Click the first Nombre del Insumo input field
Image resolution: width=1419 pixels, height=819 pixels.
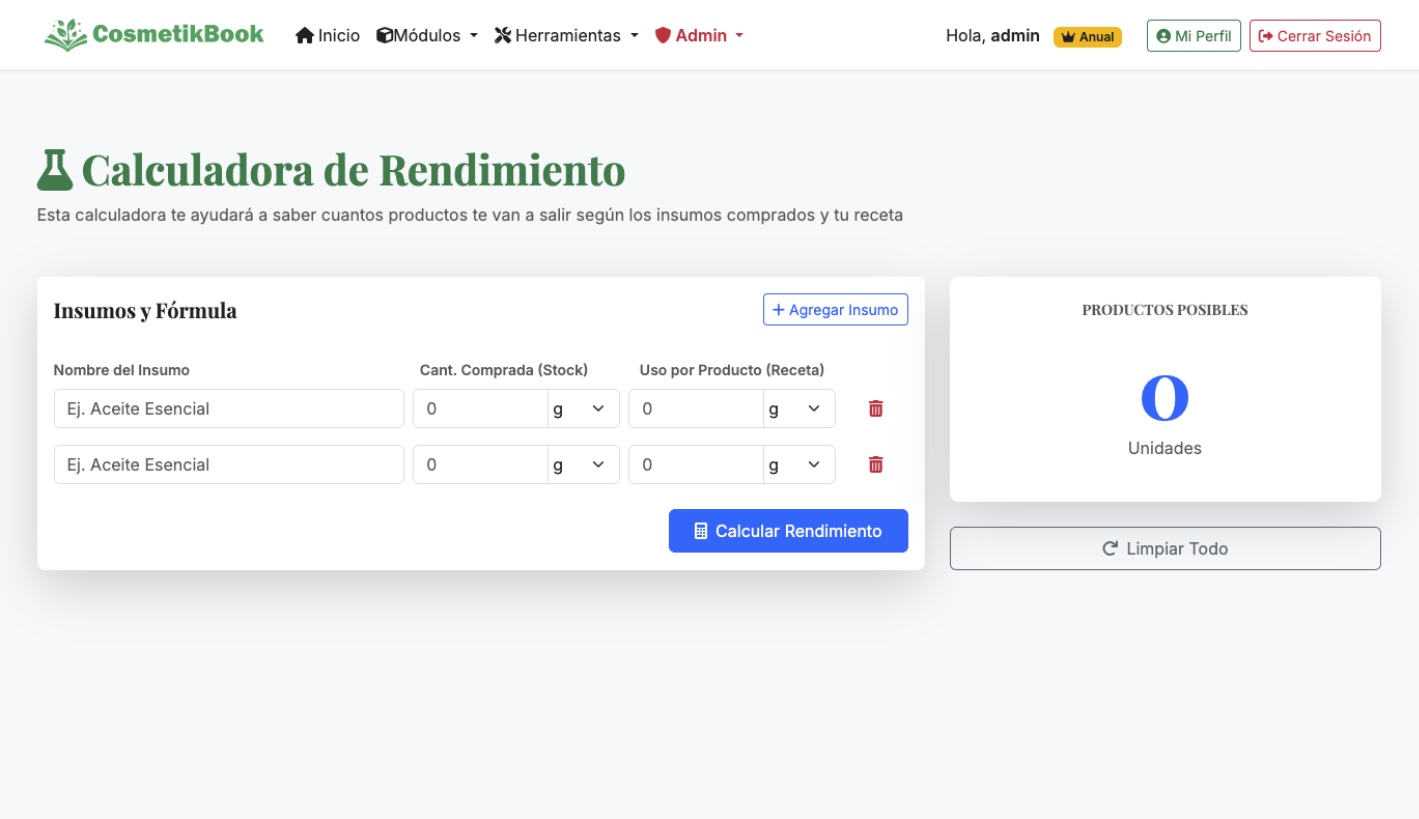pos(228,408)
